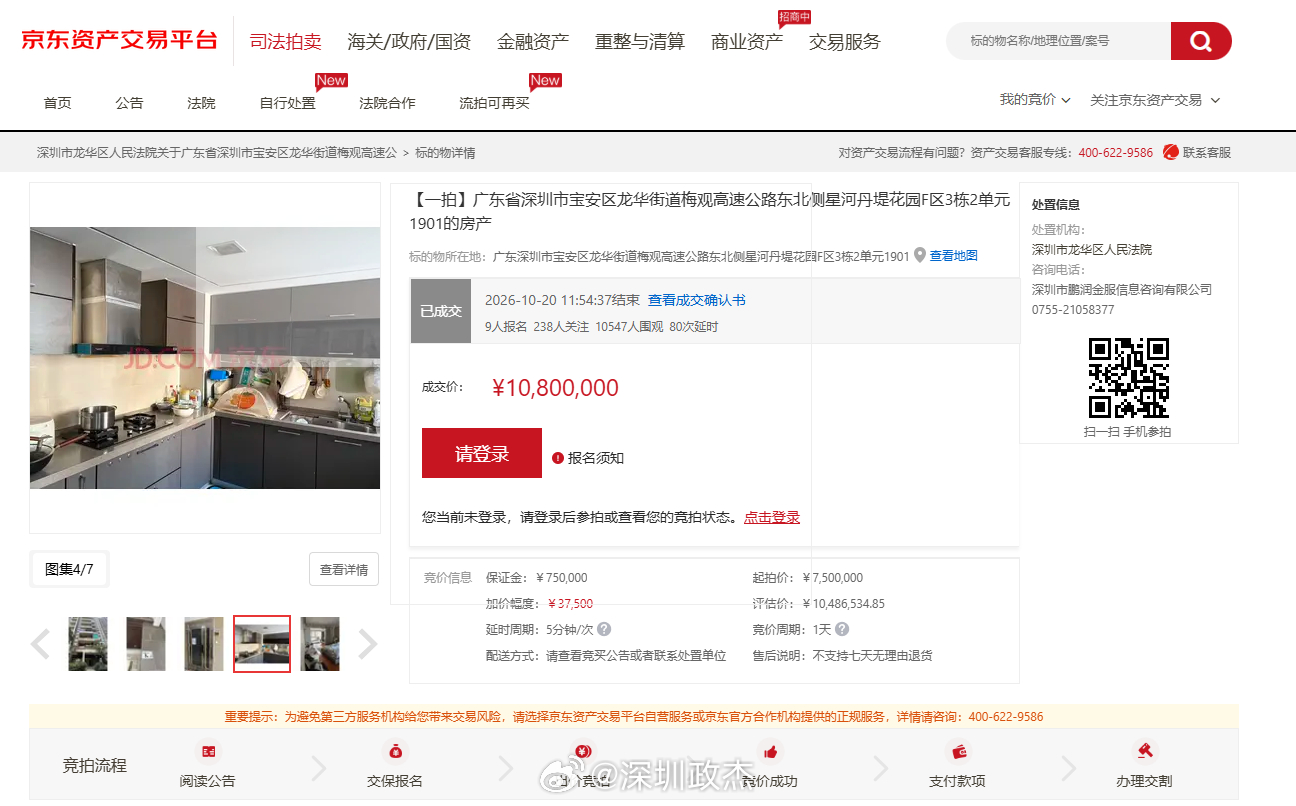The height and width of the screenshot is (806, 1296).
Task: Open the 公告 menu item
Action: pyautogui.click(x=129, y=103)
